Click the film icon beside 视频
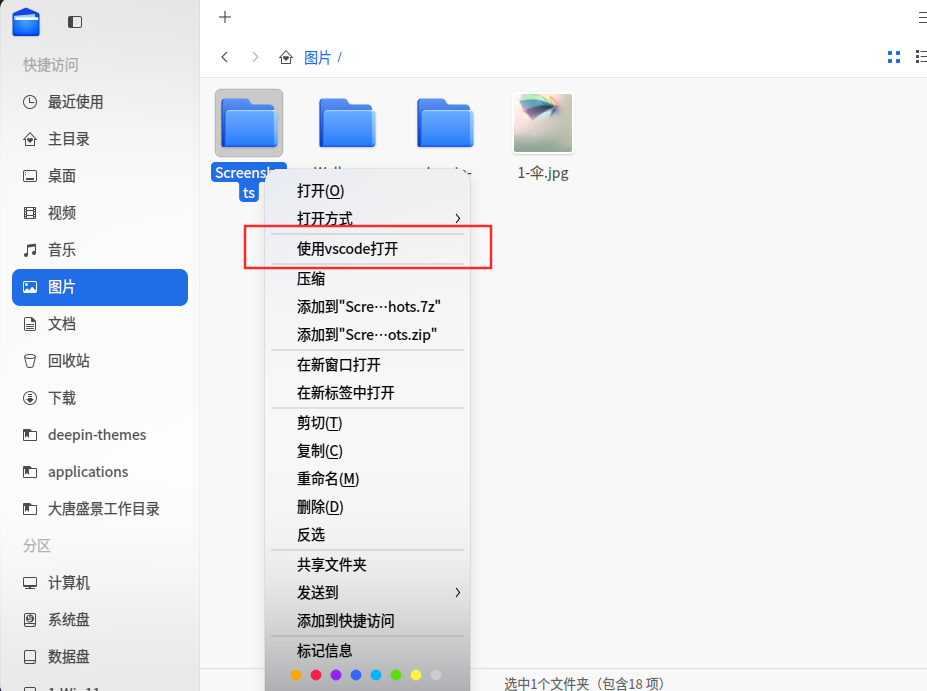This screenshot has width=927, height=691. point(30,213)
